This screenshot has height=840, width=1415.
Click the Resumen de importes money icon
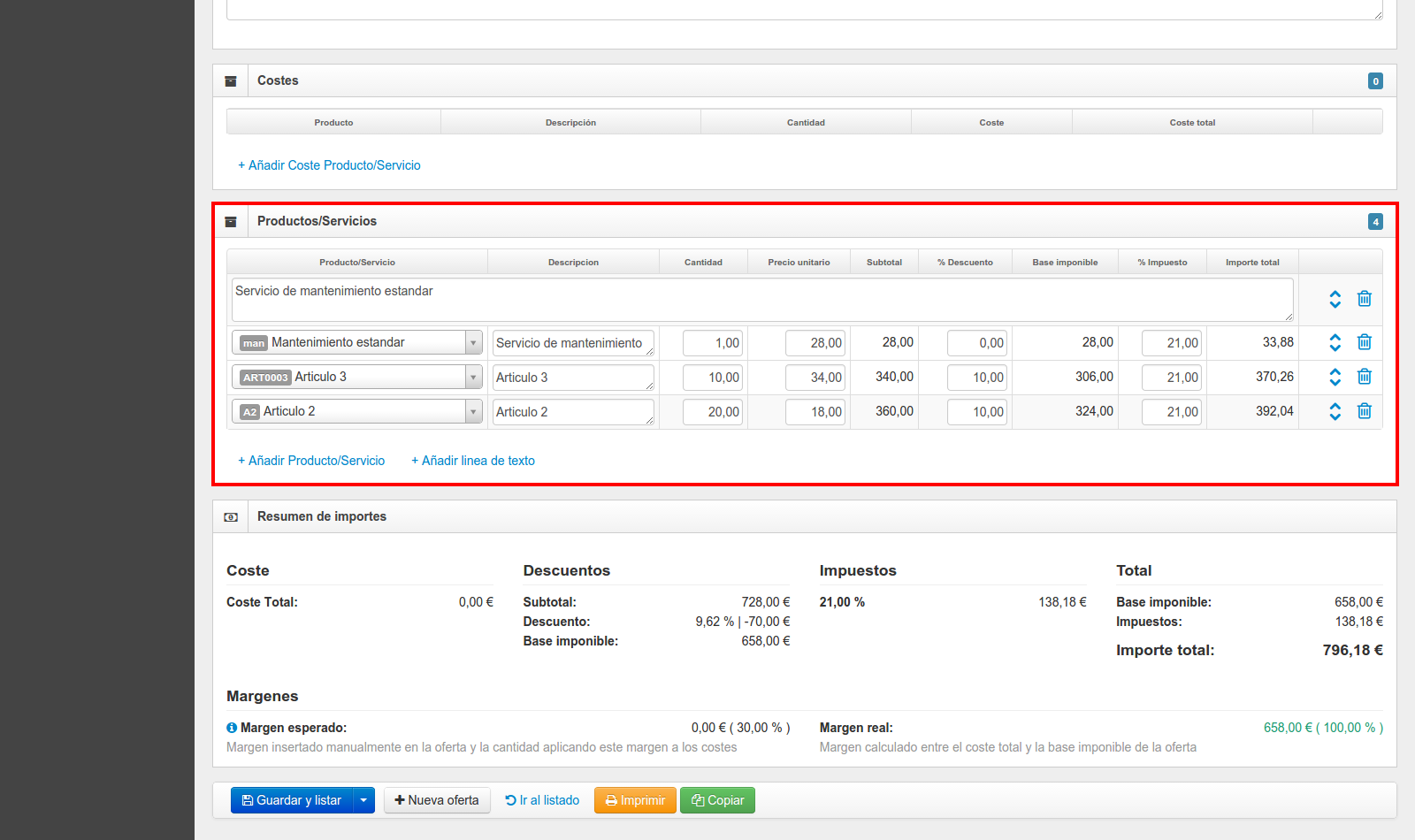[x=231, y=517]
